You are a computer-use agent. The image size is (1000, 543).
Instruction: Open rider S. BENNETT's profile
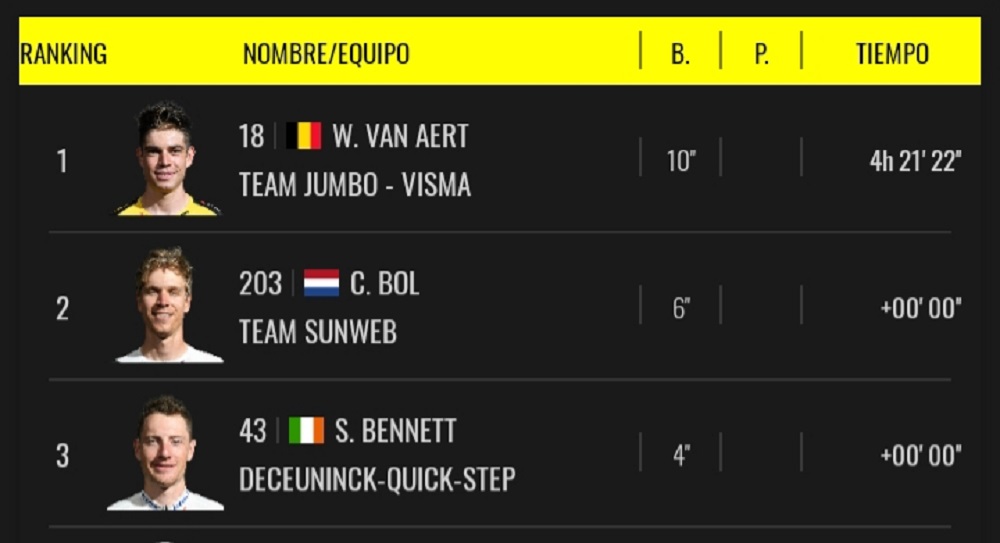pyautogui.click(x=394, y=431)
